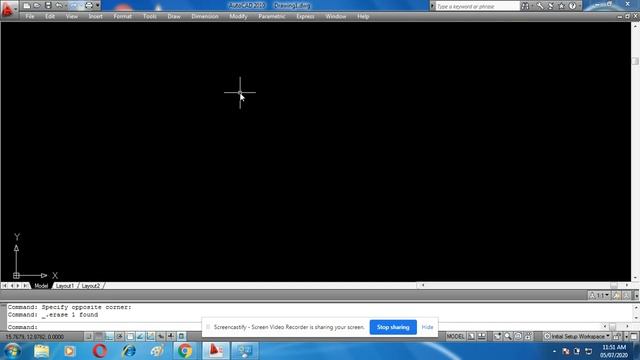The width and height of the screenshot is (640, 360).
Task: Click the last-tab navigation arrow
Action: coord(26,286)
